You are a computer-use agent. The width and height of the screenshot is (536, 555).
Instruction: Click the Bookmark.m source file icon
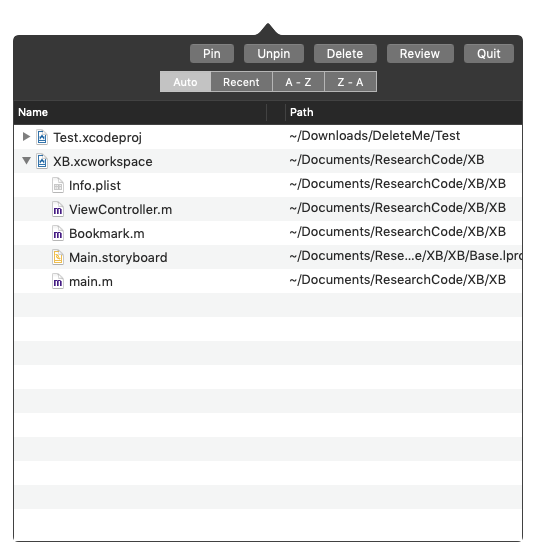(58, 233)
